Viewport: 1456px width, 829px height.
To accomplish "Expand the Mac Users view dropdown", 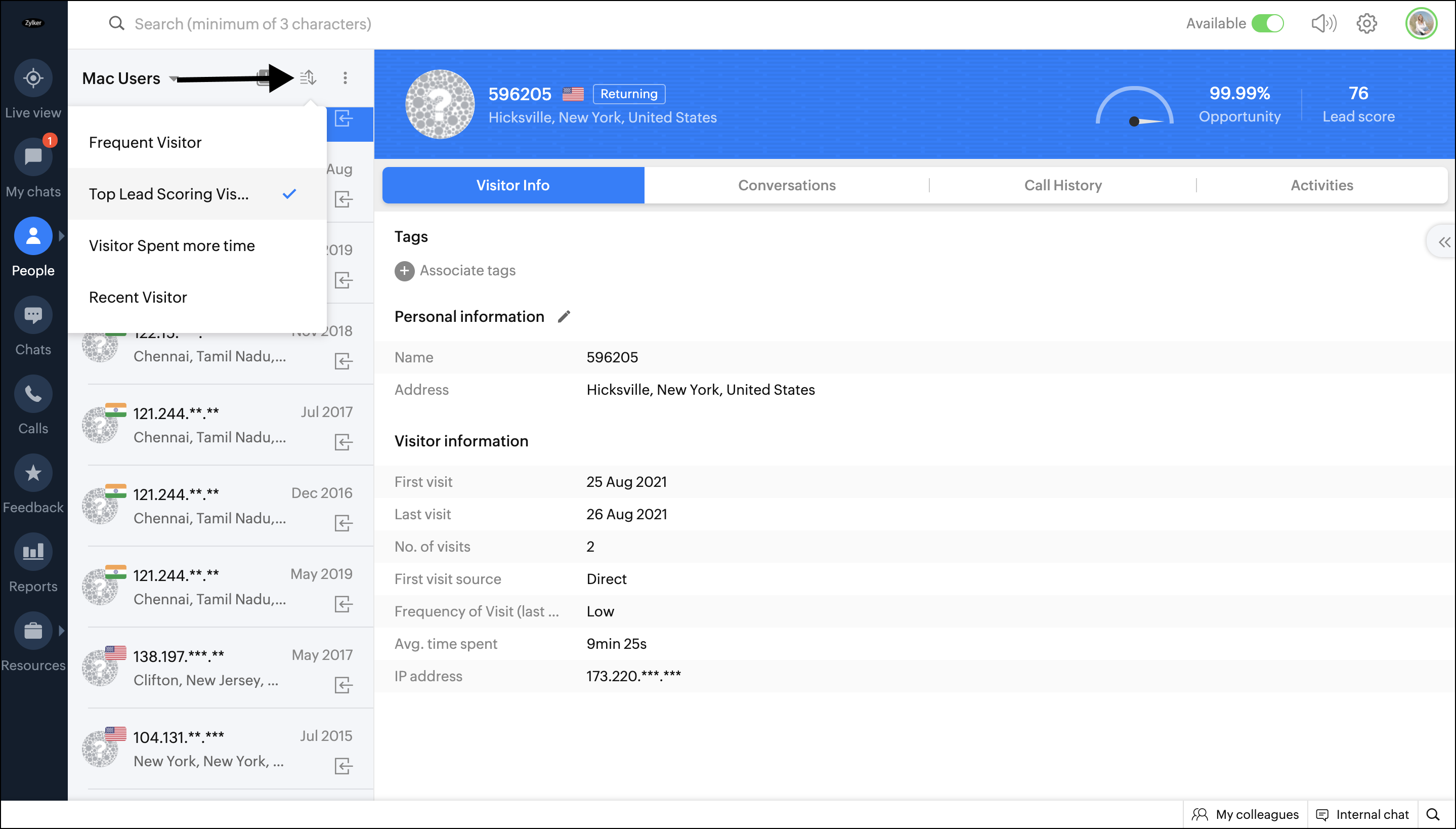I will (x=174, y=78).
